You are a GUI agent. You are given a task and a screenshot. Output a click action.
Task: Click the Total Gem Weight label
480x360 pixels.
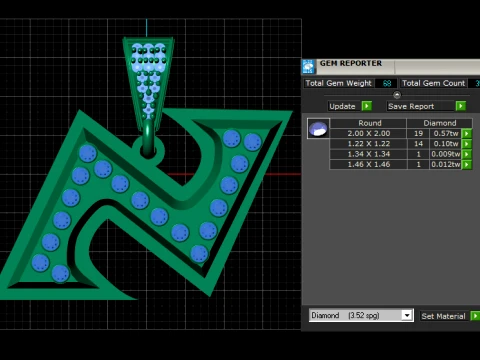[339, 83]
